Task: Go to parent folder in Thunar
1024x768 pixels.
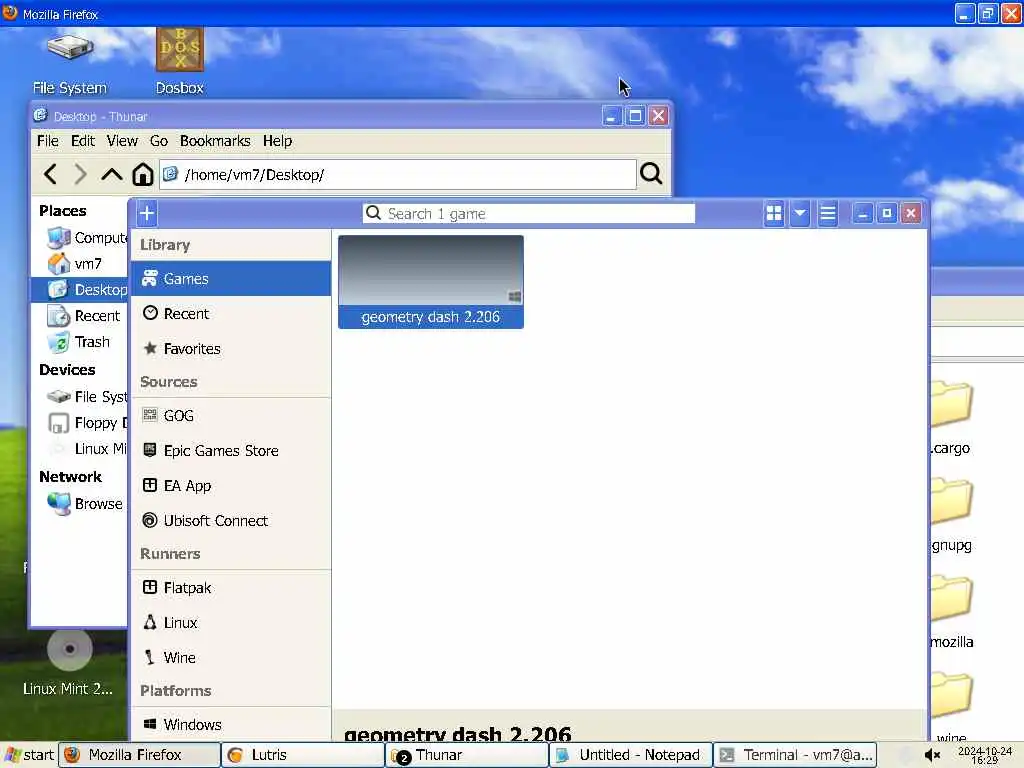Action: click(x=112, y=174)
